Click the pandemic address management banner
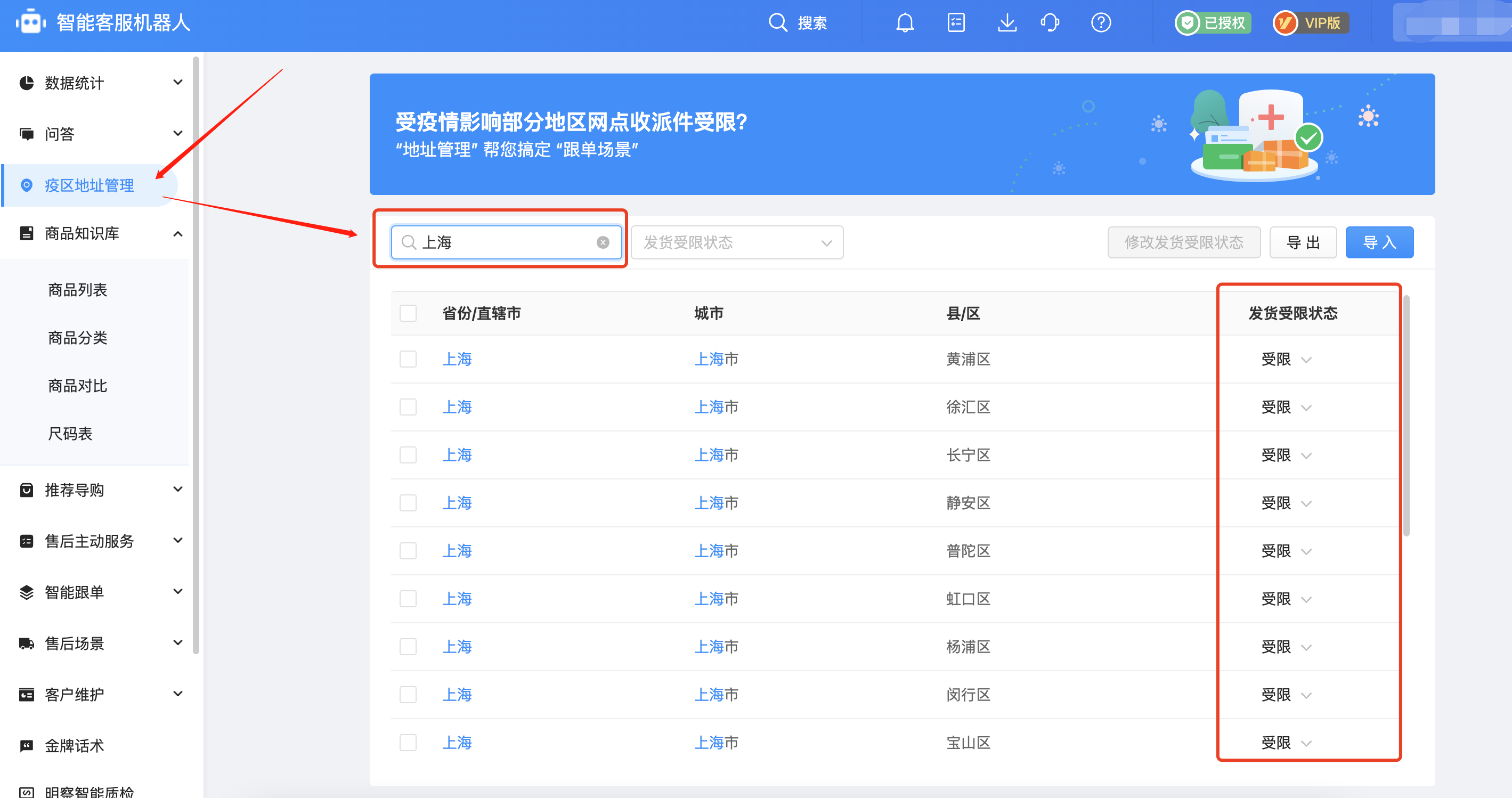The width and height of the screenshot is (1512, 798). click(x=901, y=134)
